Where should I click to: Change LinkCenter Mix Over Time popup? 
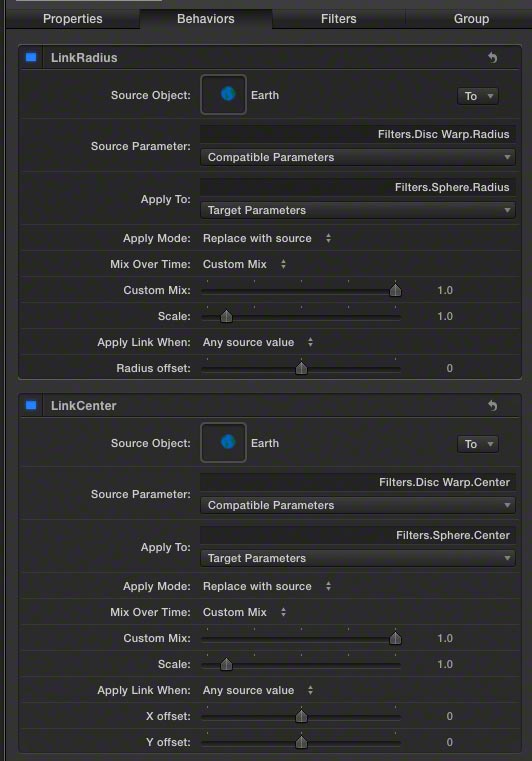pyautogui.click(x=245, y=612)
